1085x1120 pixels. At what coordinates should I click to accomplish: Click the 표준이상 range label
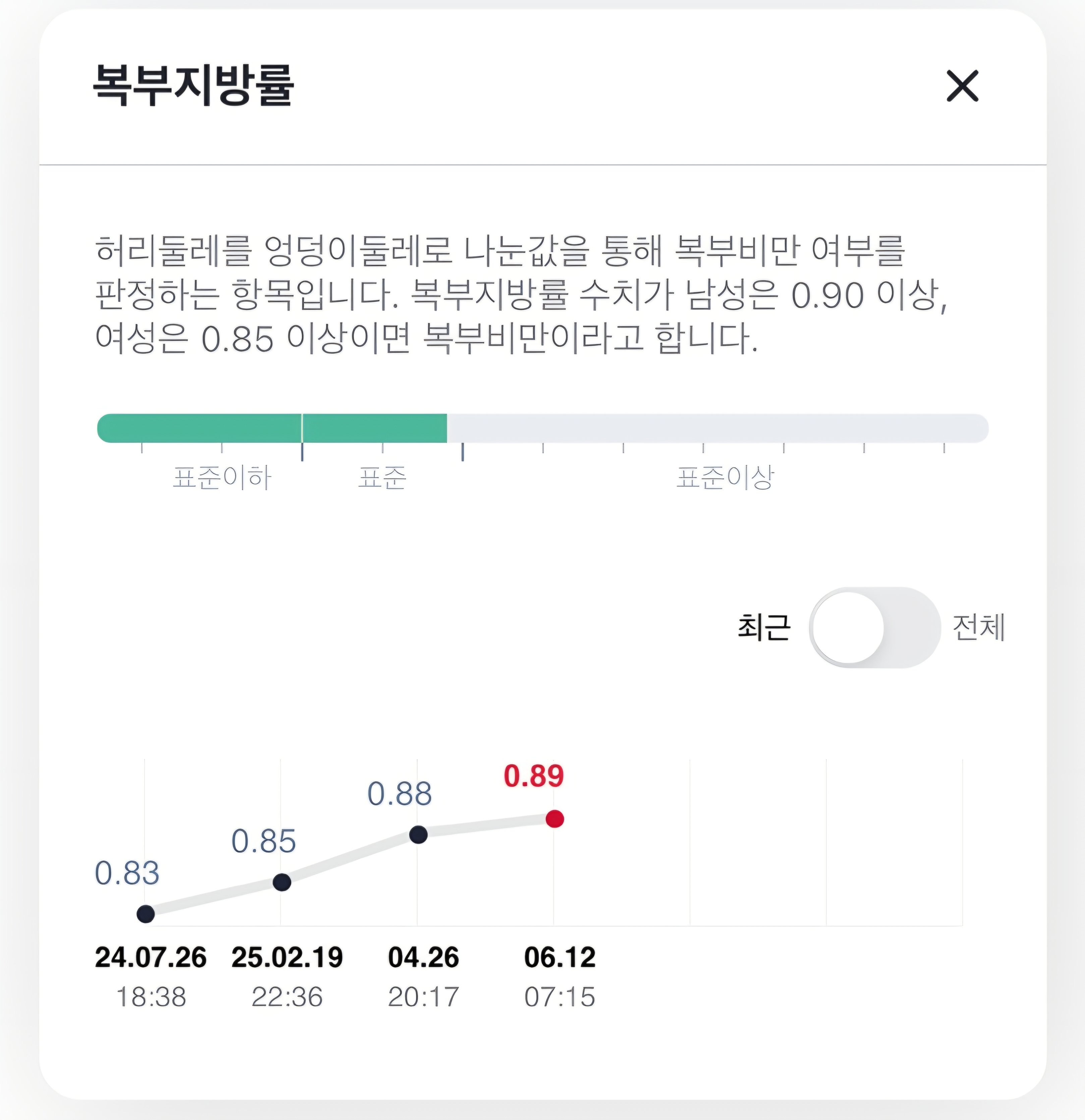pos(725,478)
